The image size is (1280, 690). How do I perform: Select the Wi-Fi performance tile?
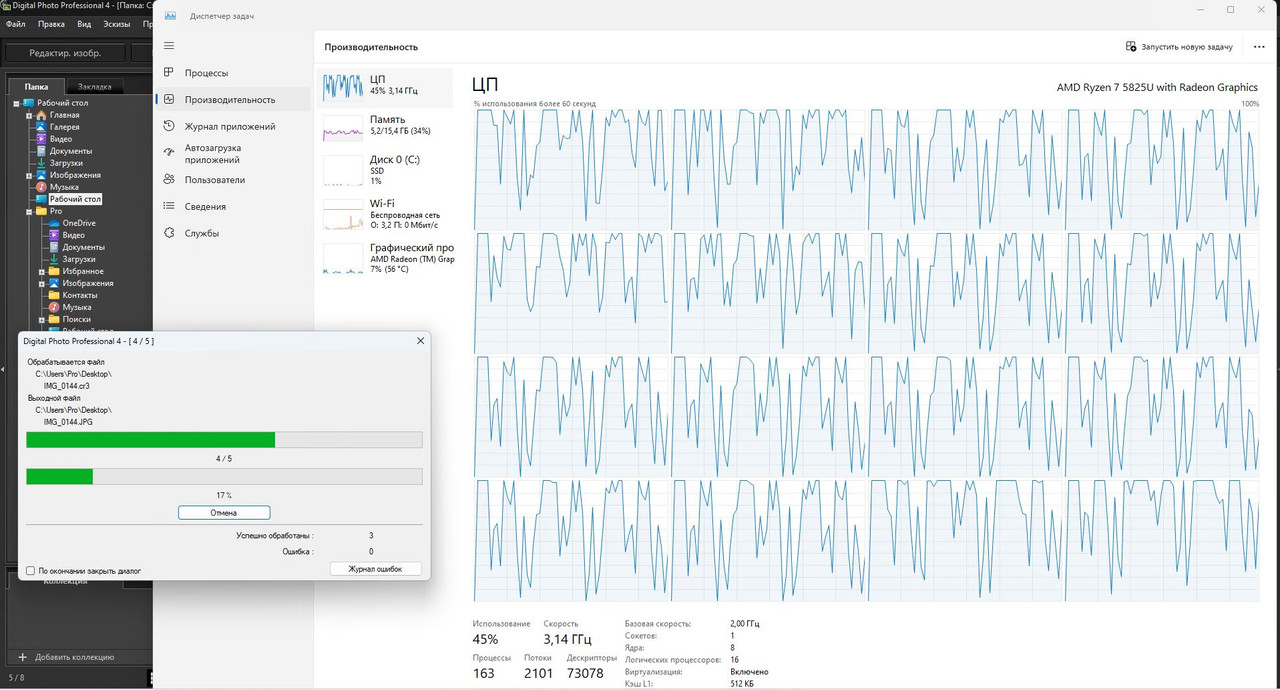pyautogui.click(x=385, y=213)
